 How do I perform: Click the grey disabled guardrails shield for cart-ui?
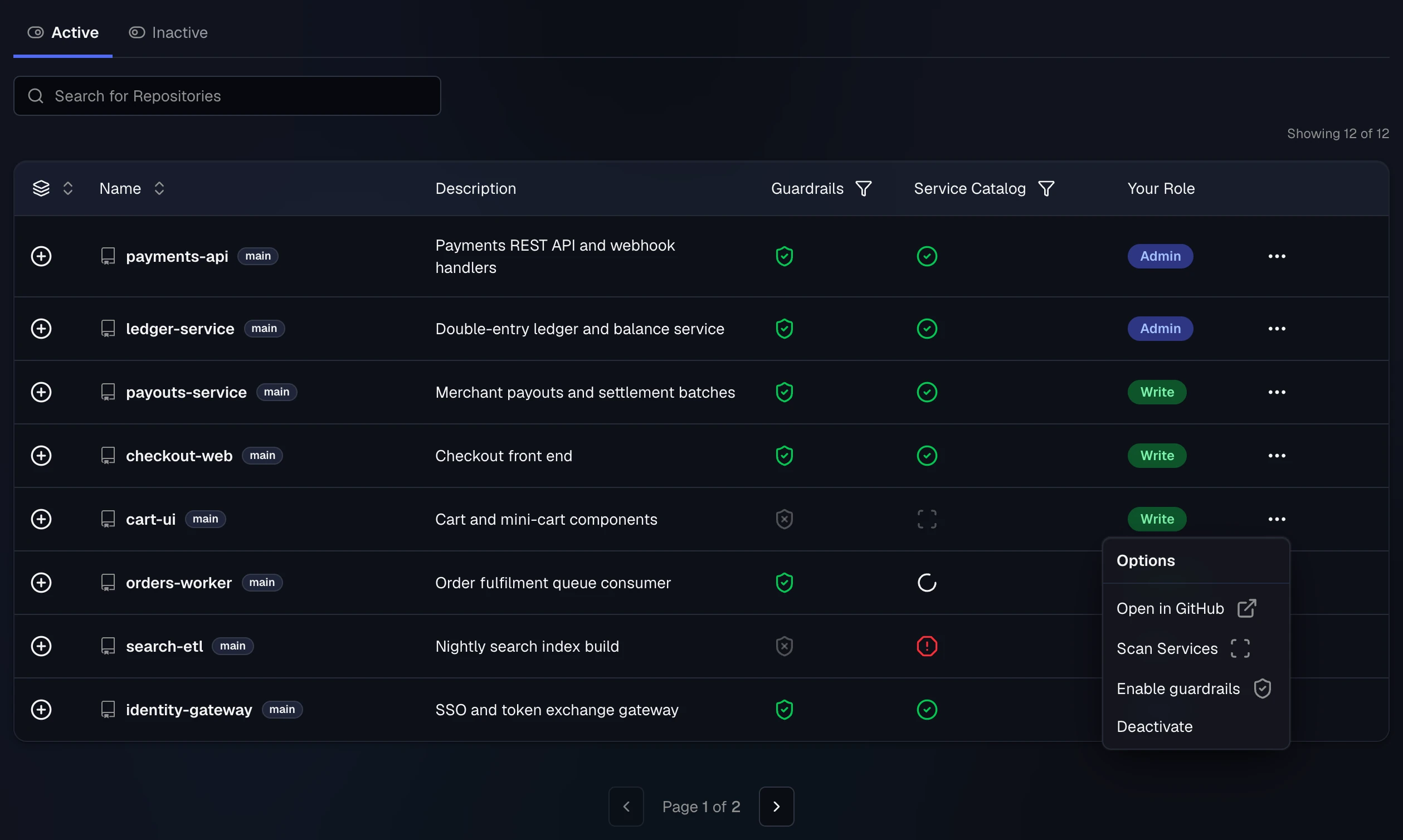click(x=784, y=519)
